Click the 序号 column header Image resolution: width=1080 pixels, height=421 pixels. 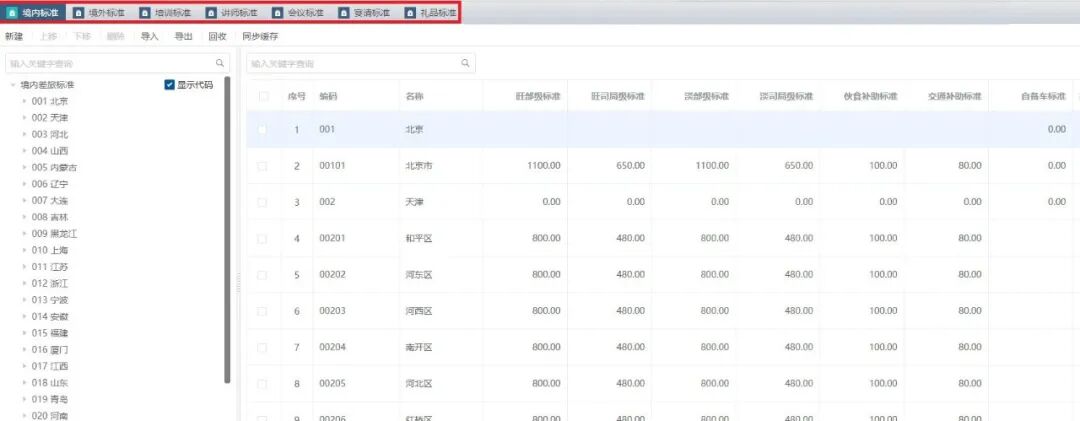click(x=297, y=96)
